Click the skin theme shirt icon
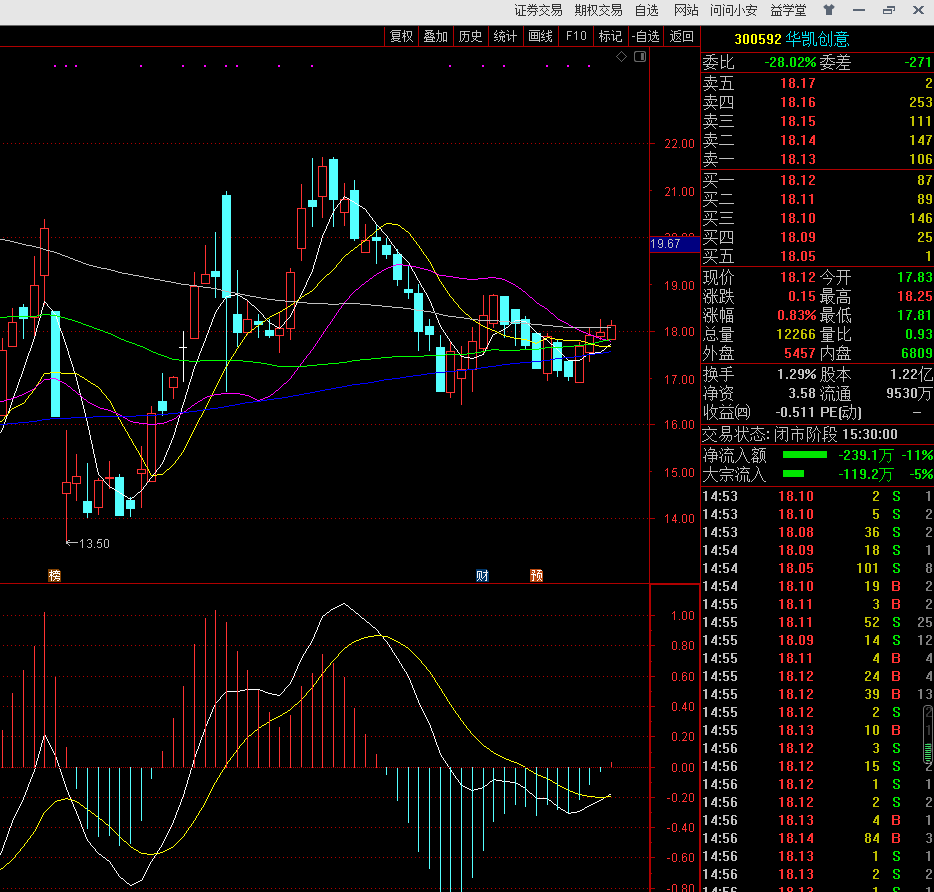Screen dimensions: 934x892 (x=828, y=11)
